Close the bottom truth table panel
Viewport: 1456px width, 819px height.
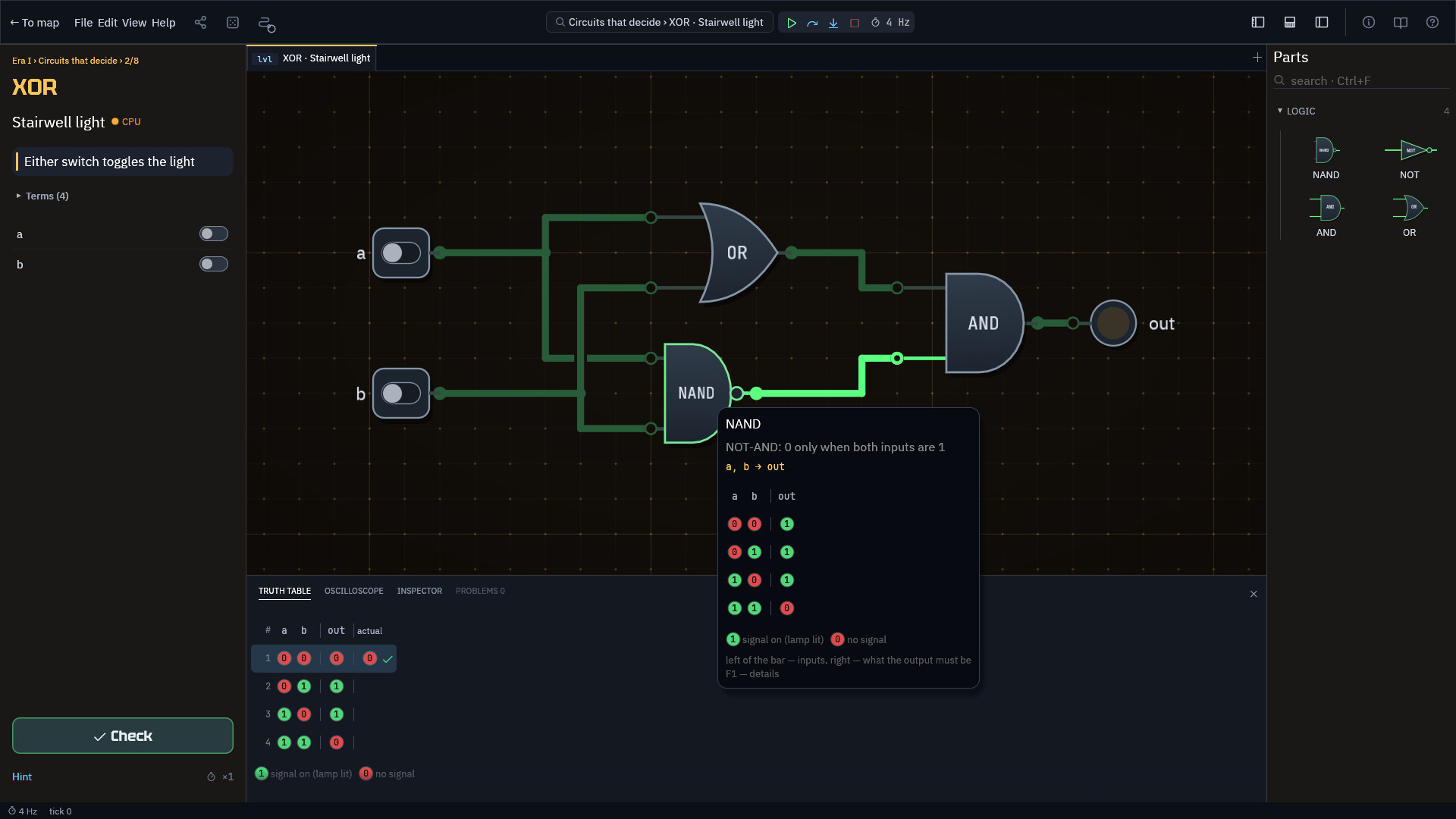(1254, 594)
